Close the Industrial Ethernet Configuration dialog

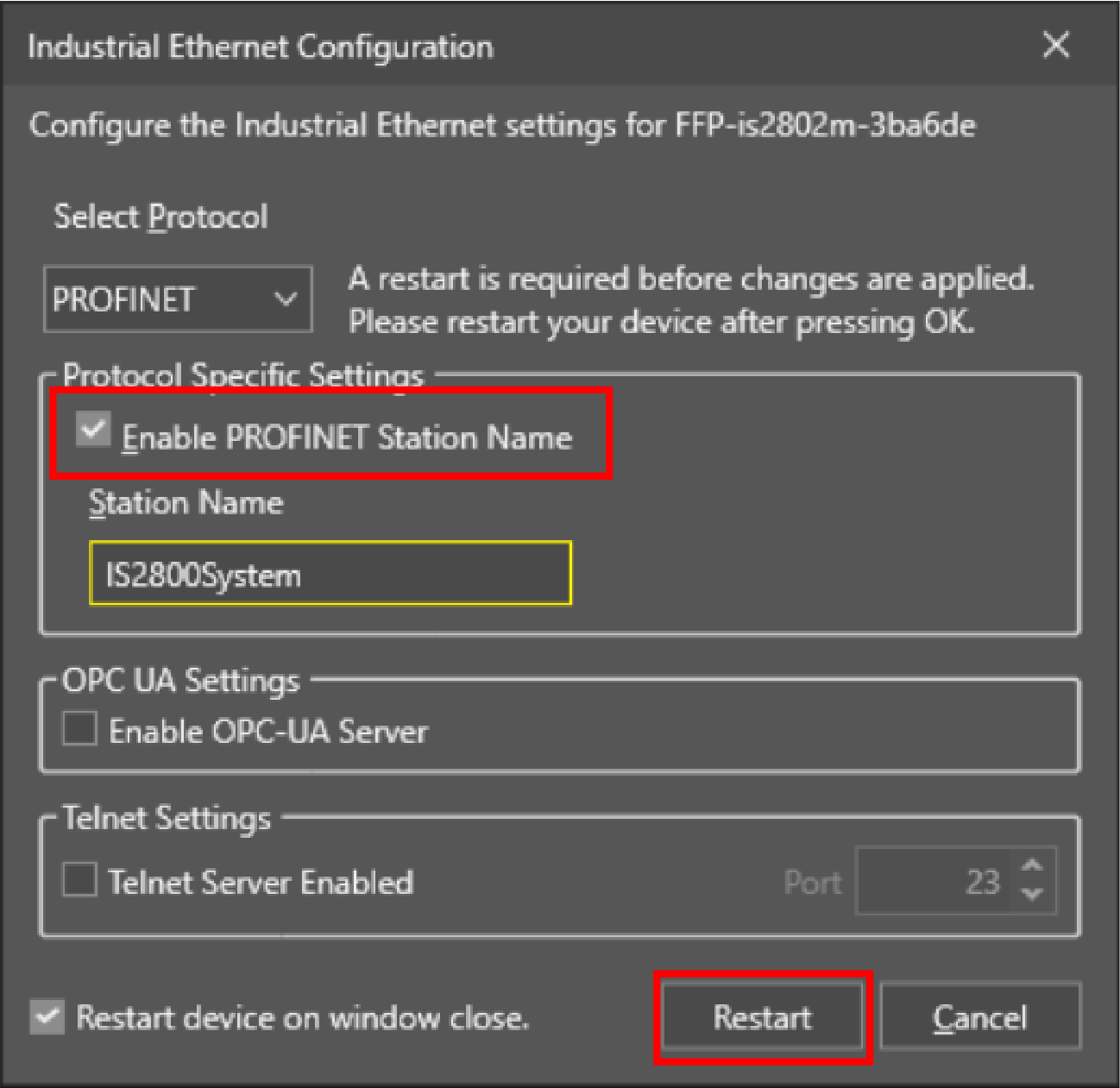click(1056, 45)
